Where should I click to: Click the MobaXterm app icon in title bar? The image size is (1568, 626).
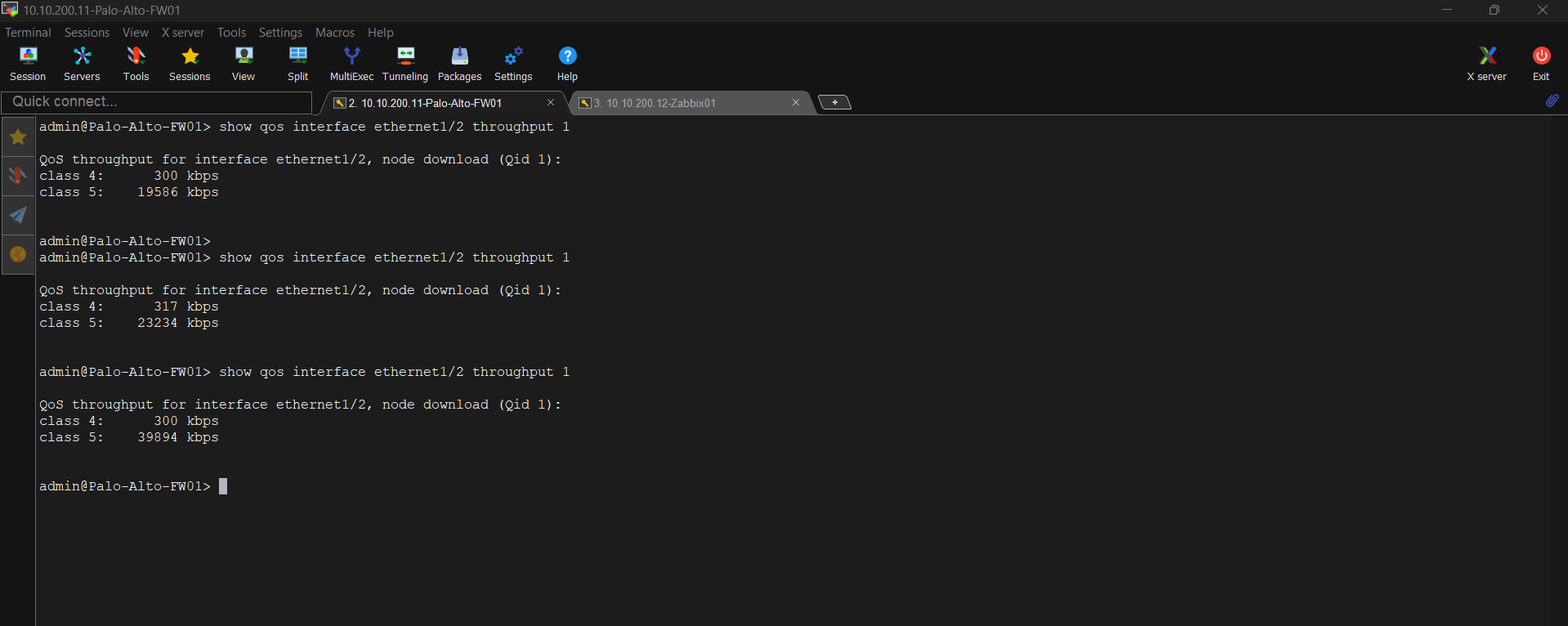tap(10, 10)
